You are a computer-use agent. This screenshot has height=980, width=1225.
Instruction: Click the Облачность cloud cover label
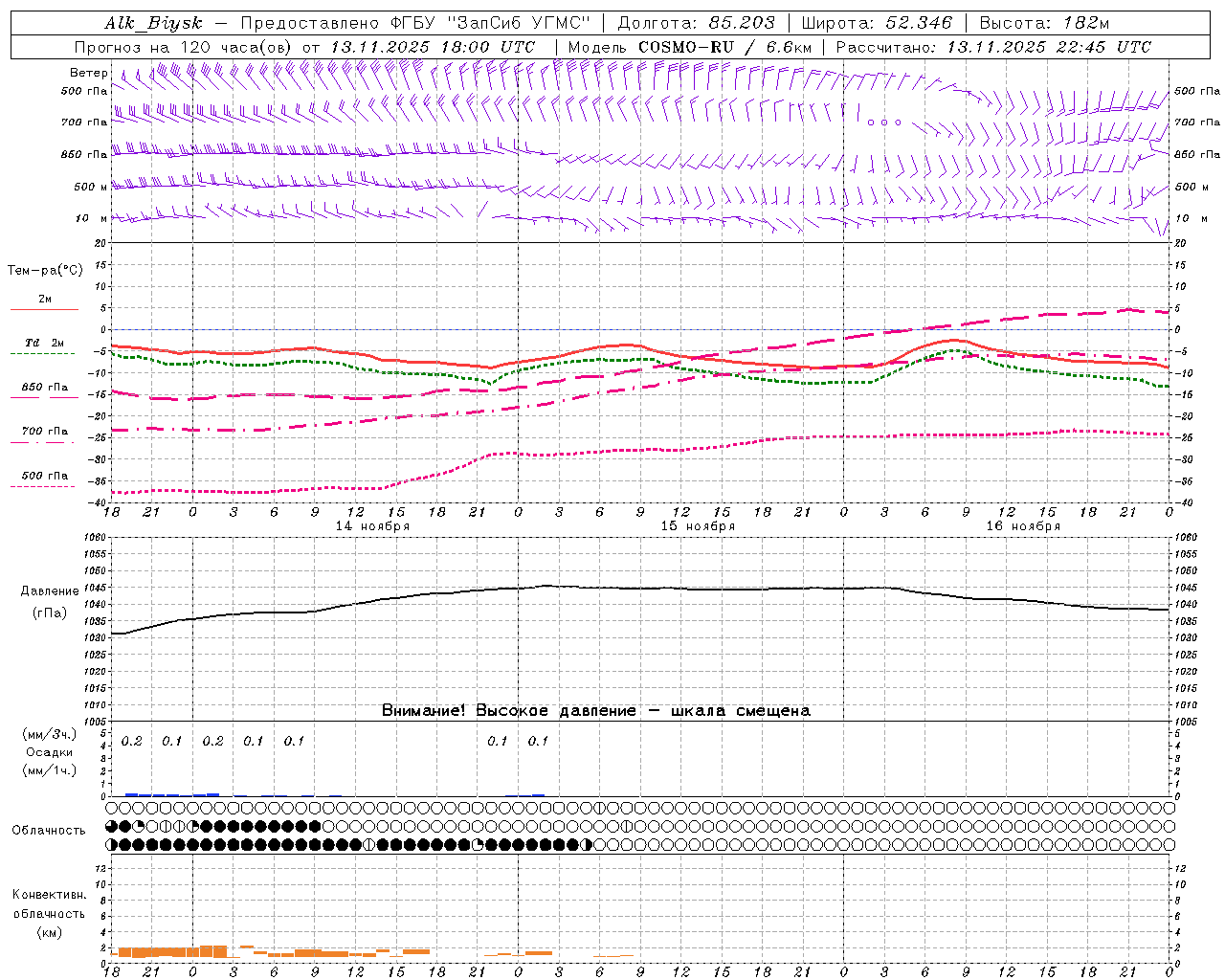[x=49, y=831]
